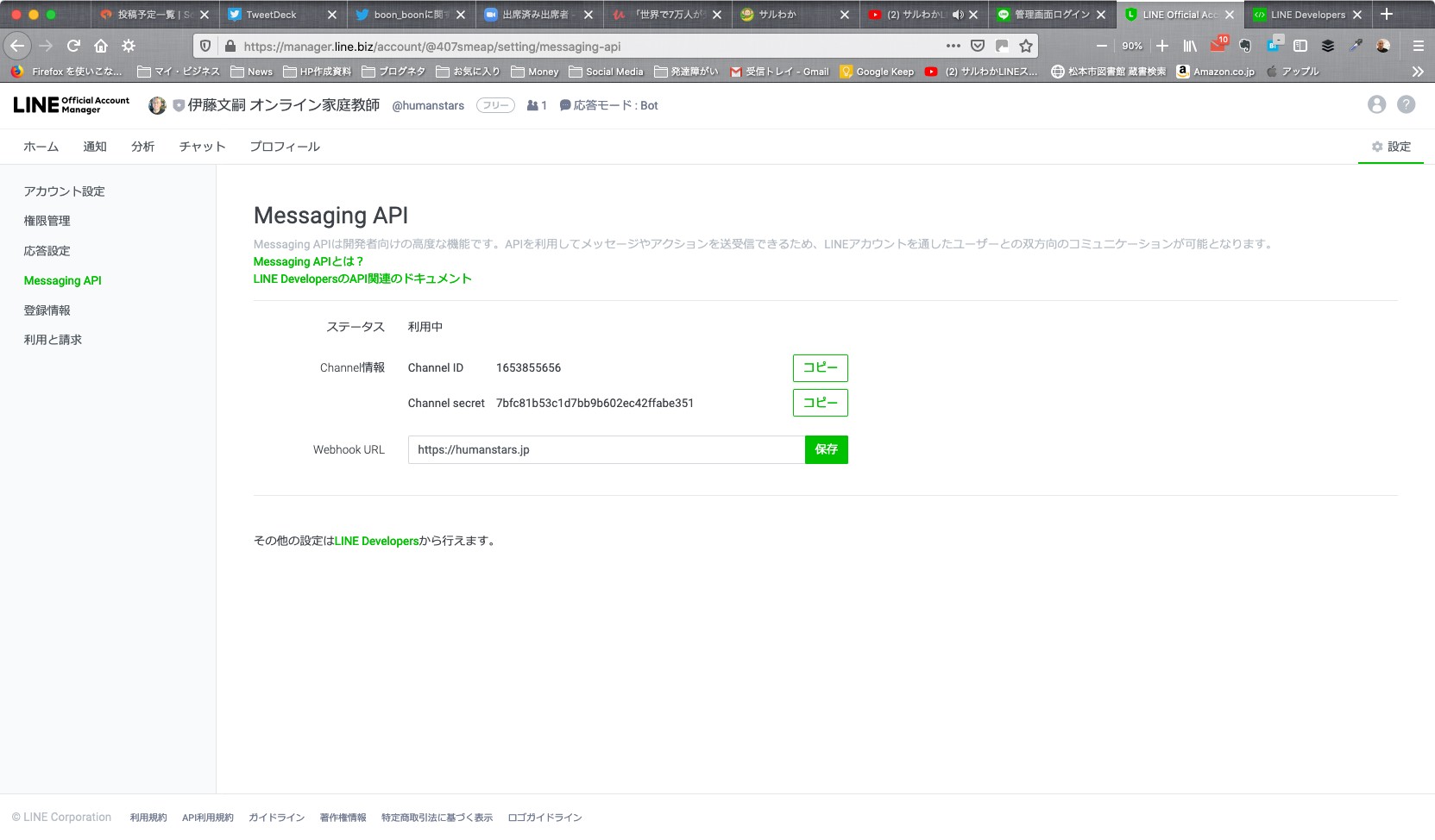Click the LINE Official Account Manager logo
Viewport: 1435px width, 840px height.
click(71, 105)
